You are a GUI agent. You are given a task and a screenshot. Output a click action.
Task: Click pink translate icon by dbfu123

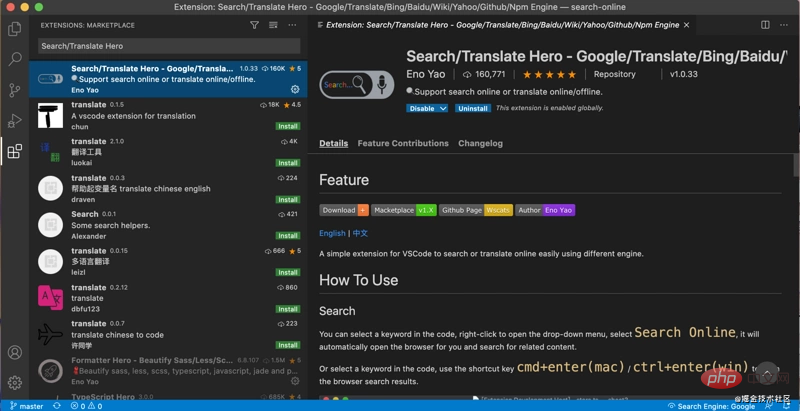tap(51, 298)
